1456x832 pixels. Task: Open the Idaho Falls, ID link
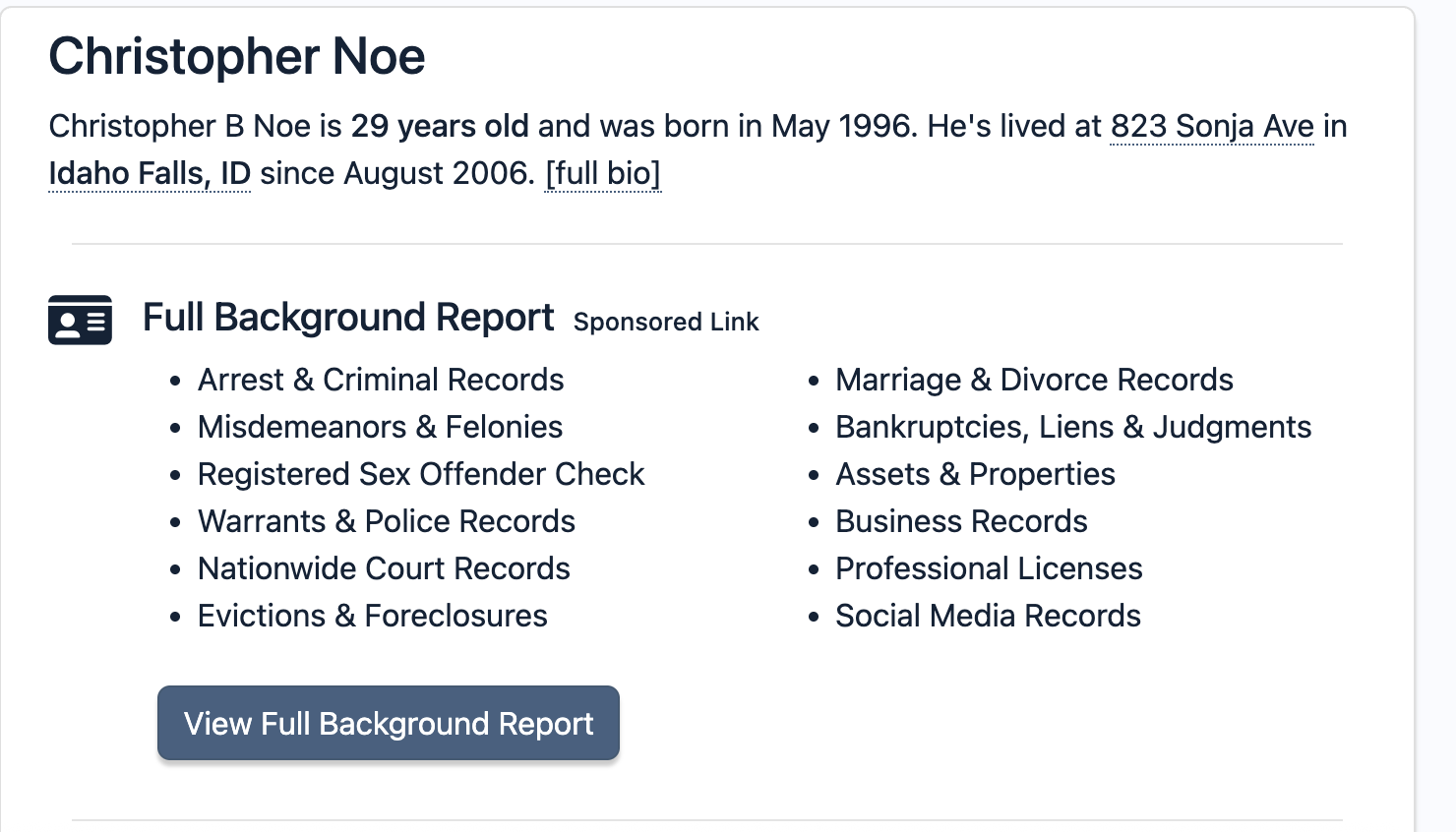tap(150, 174)
